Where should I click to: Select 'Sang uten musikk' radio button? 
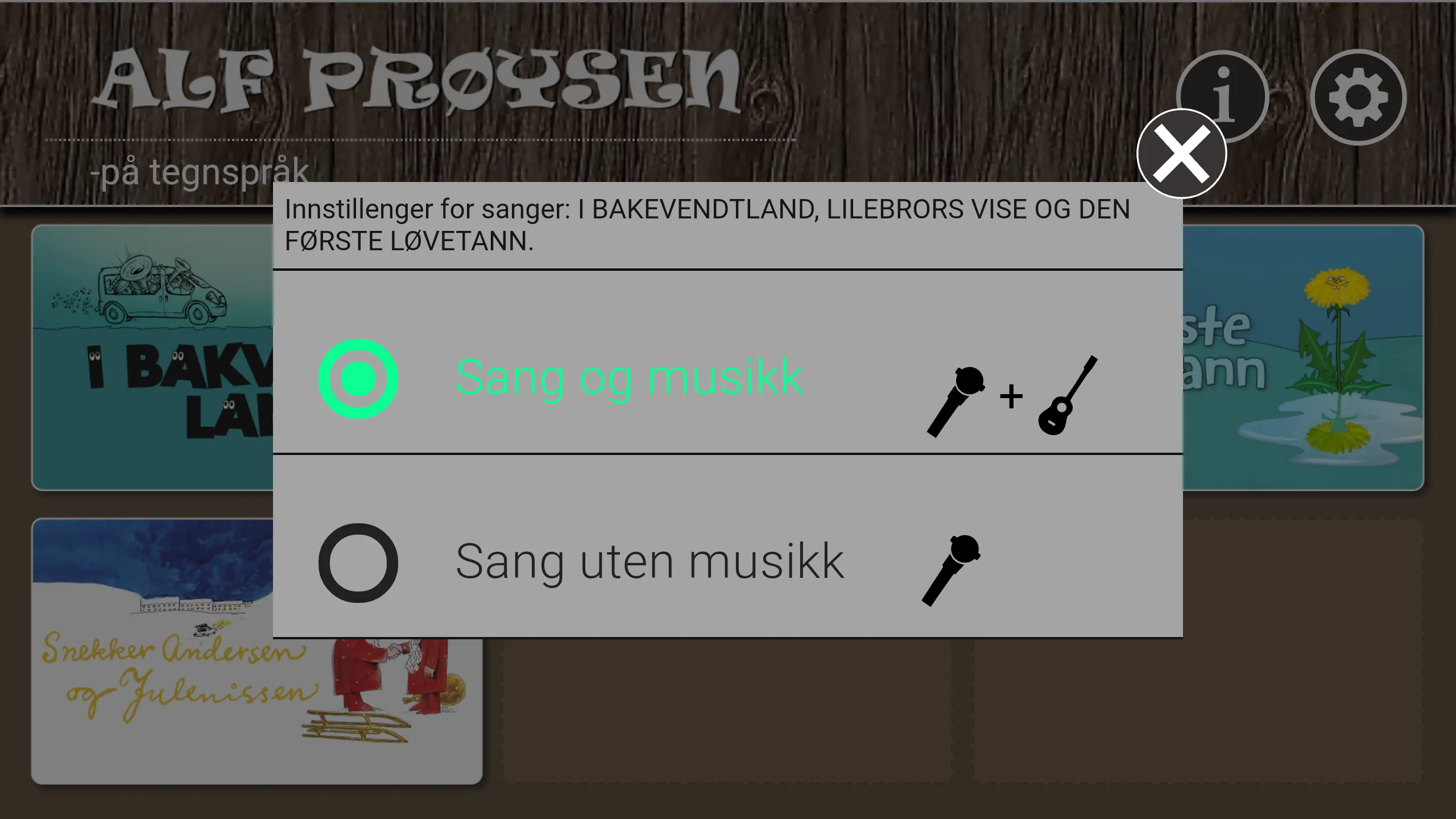coord(357,562)
